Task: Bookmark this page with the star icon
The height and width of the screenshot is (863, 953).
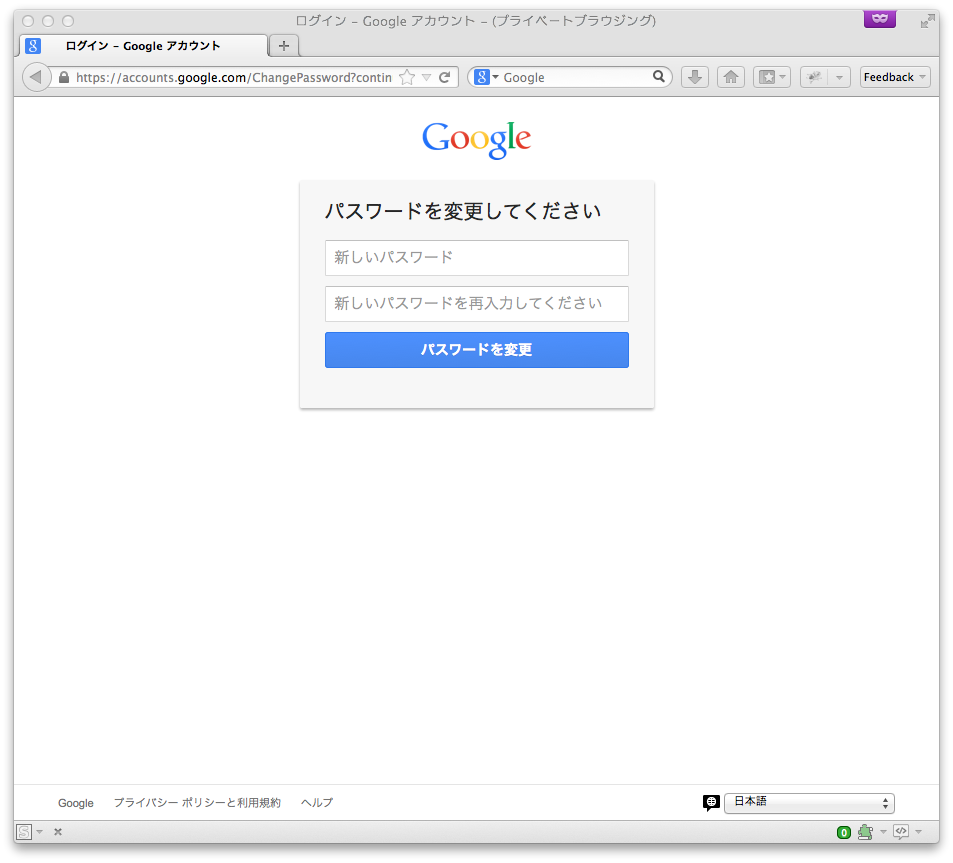Action: 407,77
